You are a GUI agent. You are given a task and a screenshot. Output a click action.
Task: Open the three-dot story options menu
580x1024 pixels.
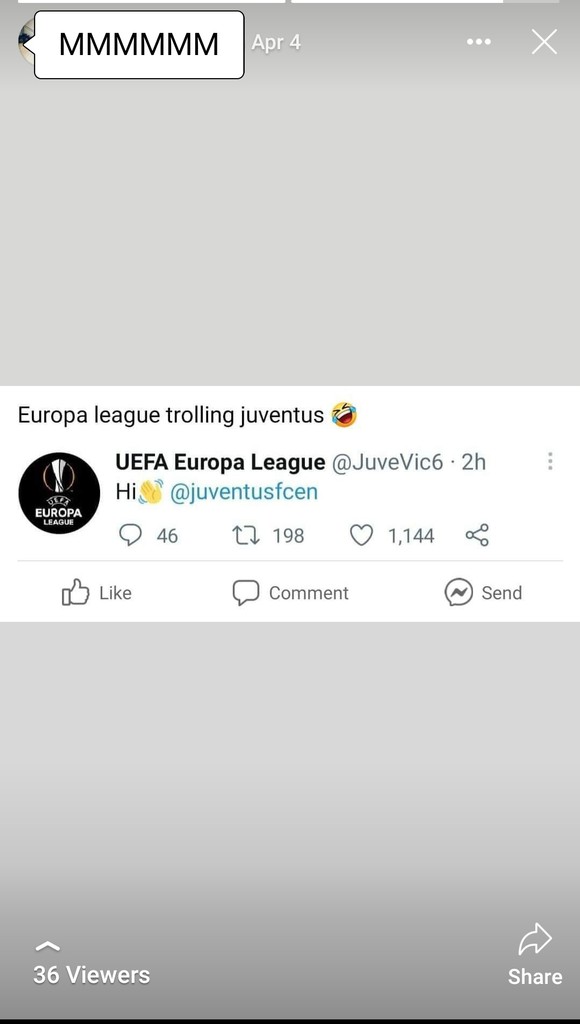pyautogui.click(x=478, y=42)
